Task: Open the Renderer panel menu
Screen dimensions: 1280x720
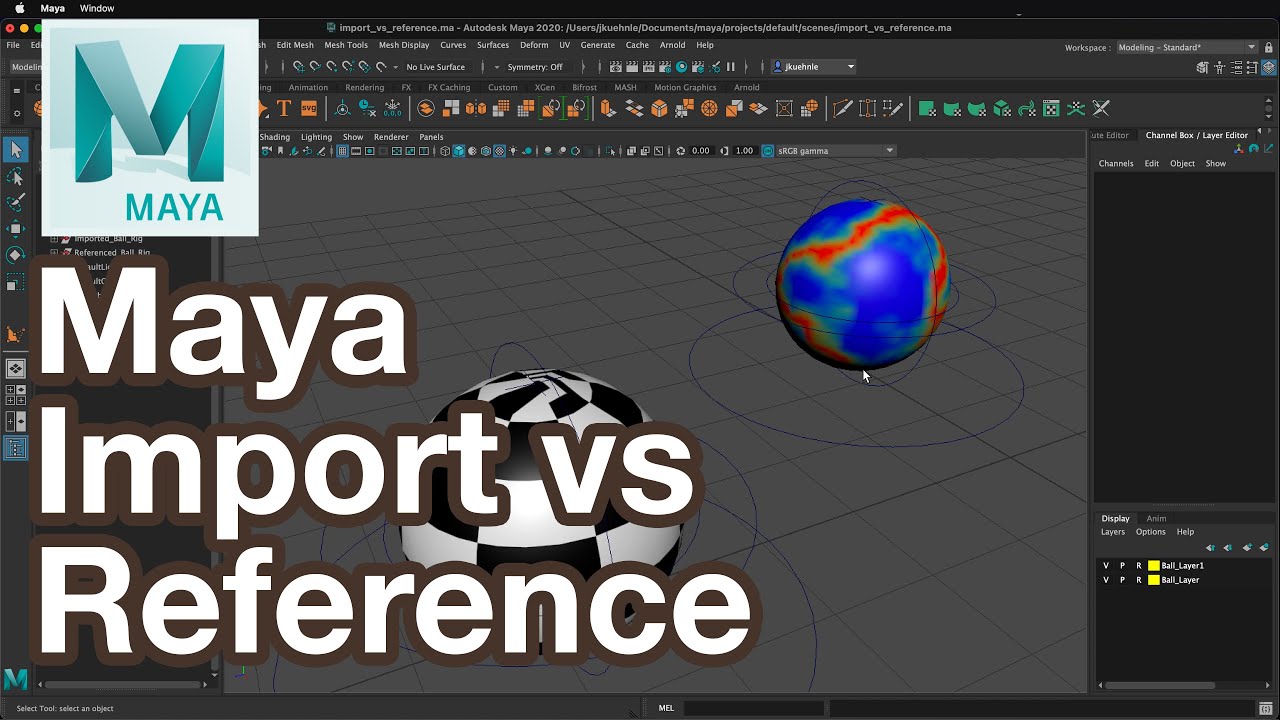Action: [x=391, y=137]
